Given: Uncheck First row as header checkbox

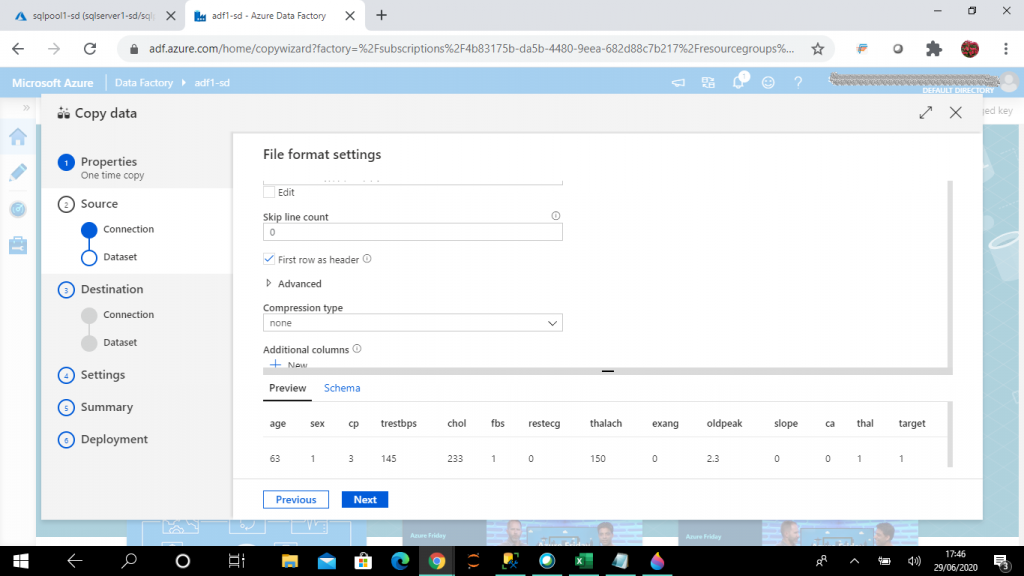Looking at the screenshot, I should (269, 259).
